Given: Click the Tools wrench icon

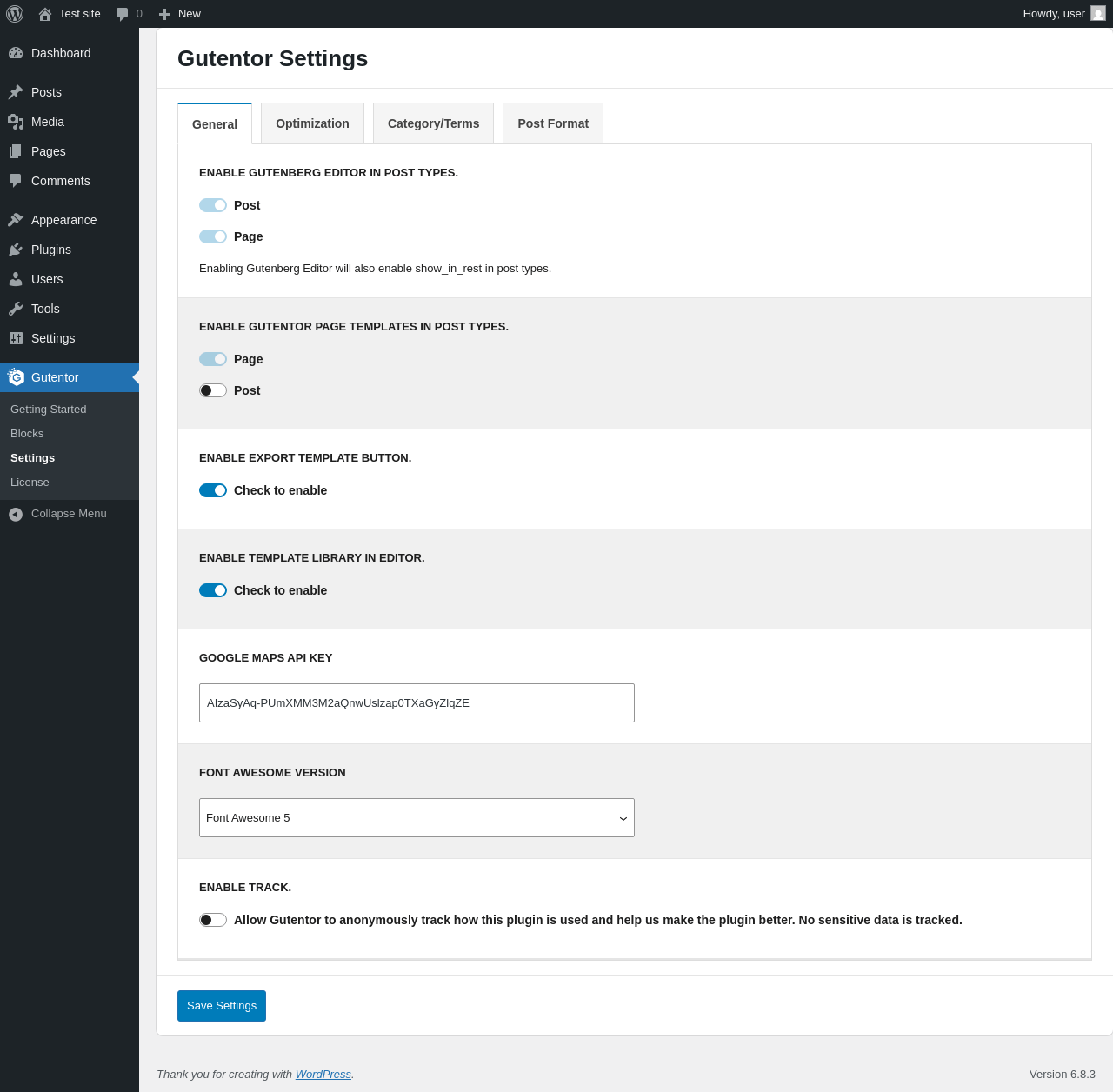Looking at the screenshot, I should pyautogui.click(x=16, y=309).
